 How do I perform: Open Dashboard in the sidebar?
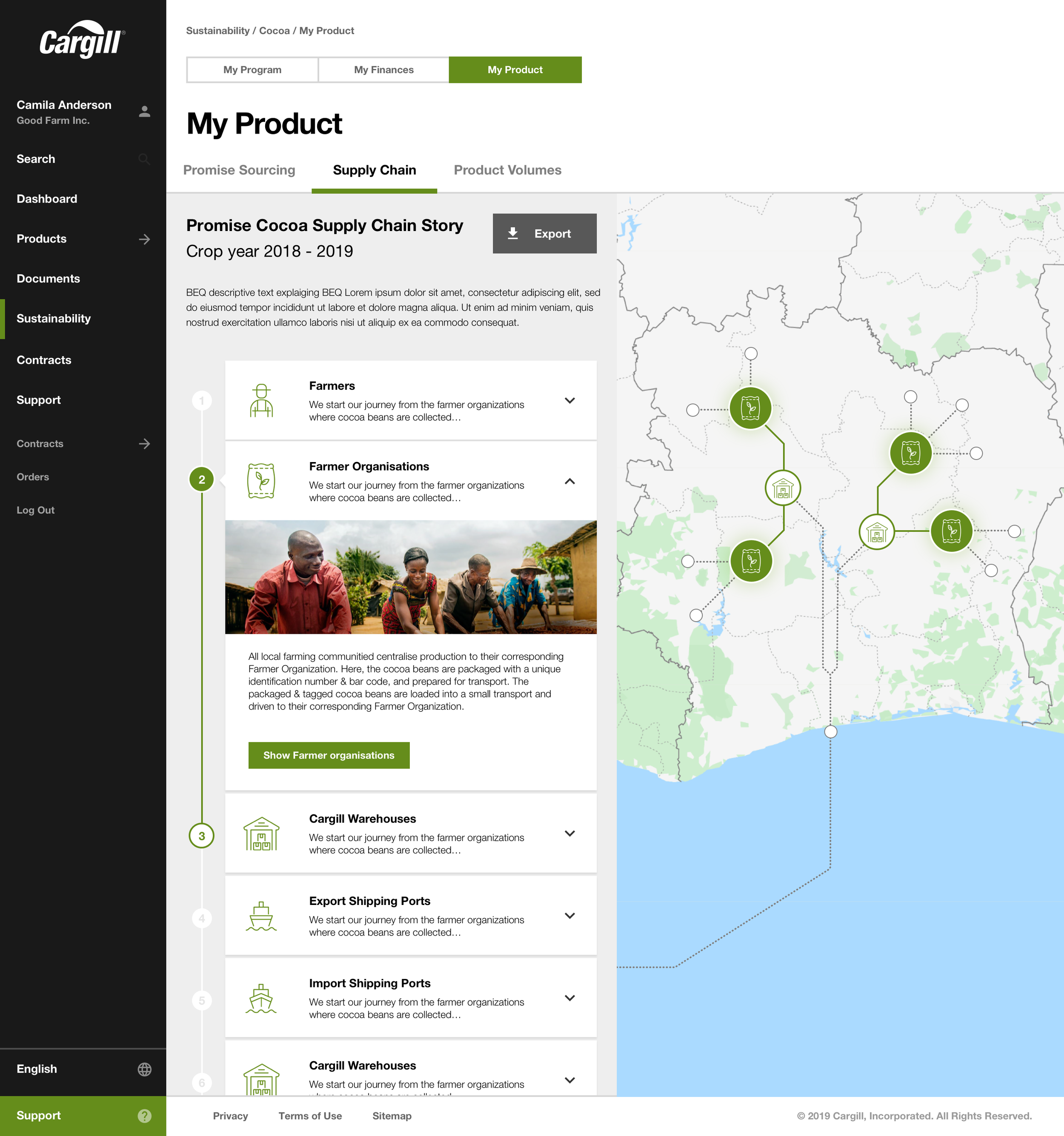click(47, 199)
